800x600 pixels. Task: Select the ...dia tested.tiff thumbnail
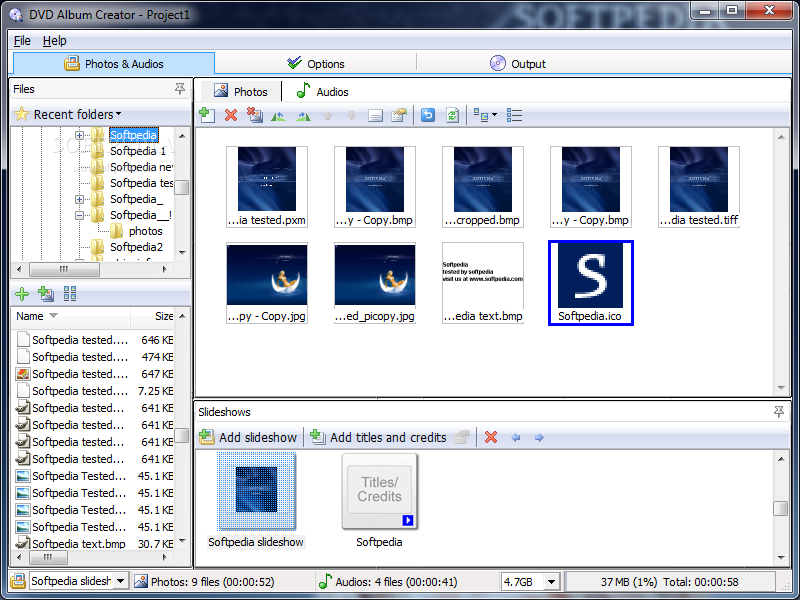[699, 186]
